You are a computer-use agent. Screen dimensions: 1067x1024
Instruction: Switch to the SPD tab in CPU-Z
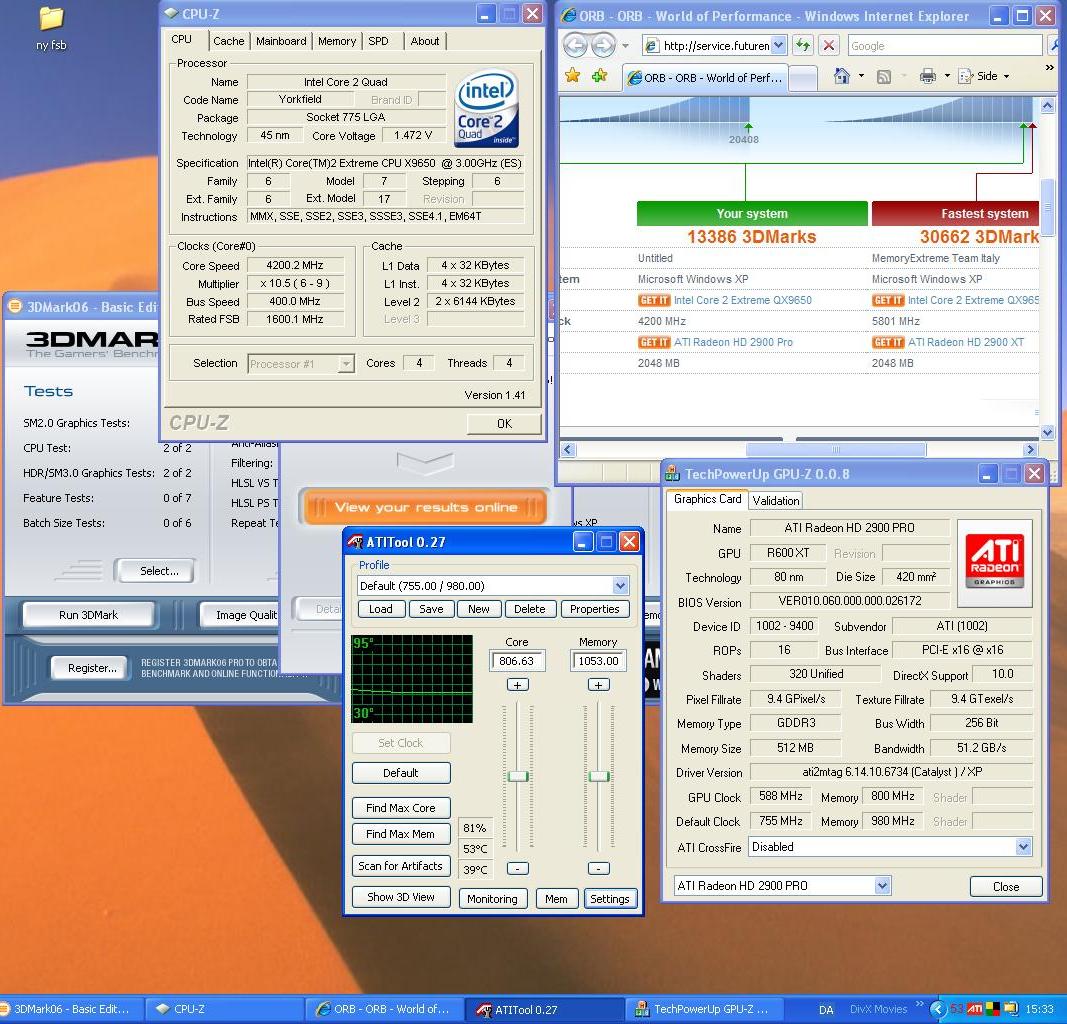[x=378, y=41]
